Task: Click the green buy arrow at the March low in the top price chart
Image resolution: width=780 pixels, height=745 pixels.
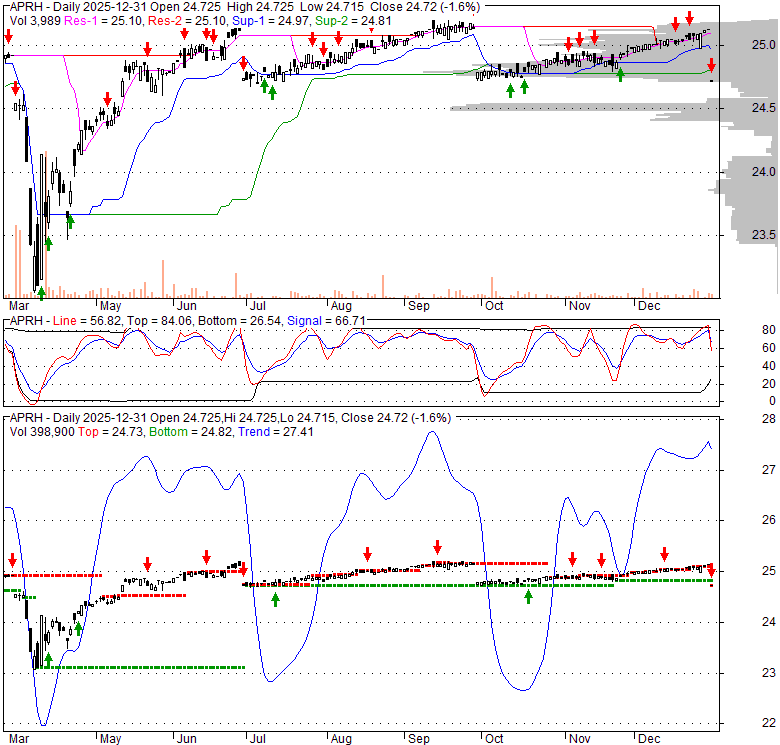Action: [x=41, y=292]
